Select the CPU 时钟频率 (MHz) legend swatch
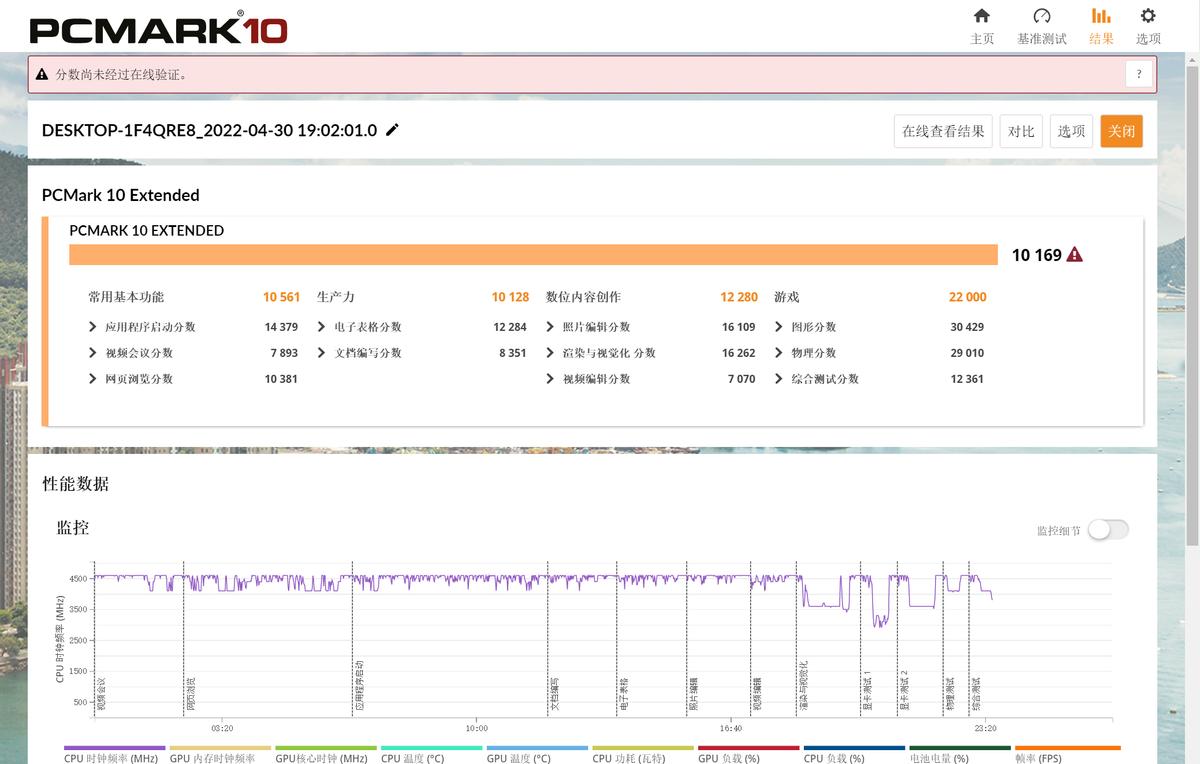This screenshot has height=764, width=1200. [x=114, y=748]
